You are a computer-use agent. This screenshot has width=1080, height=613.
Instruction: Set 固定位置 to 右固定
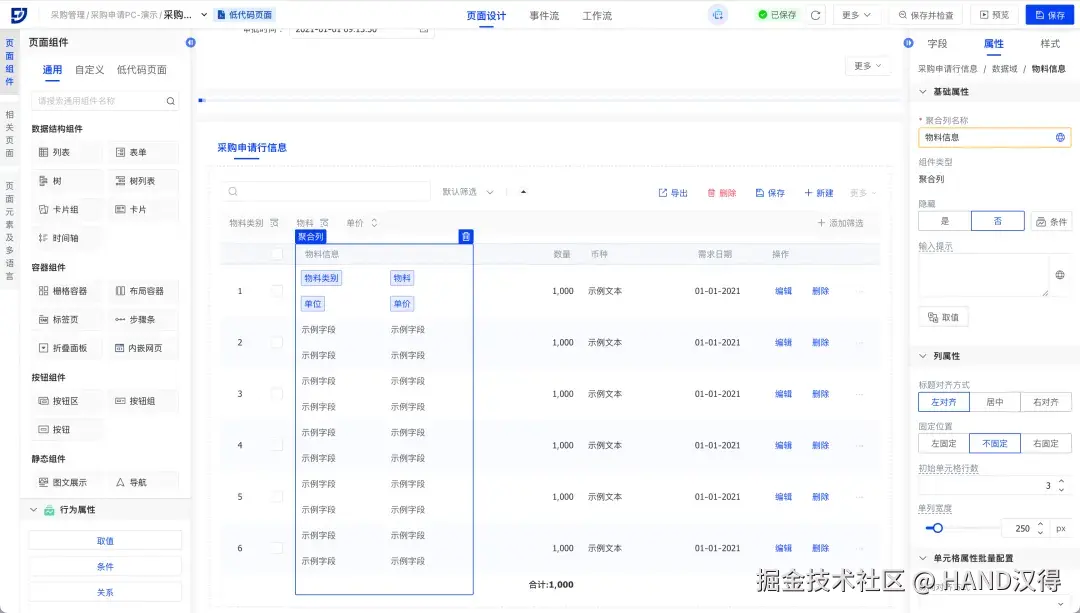[x=1046, y=442]
